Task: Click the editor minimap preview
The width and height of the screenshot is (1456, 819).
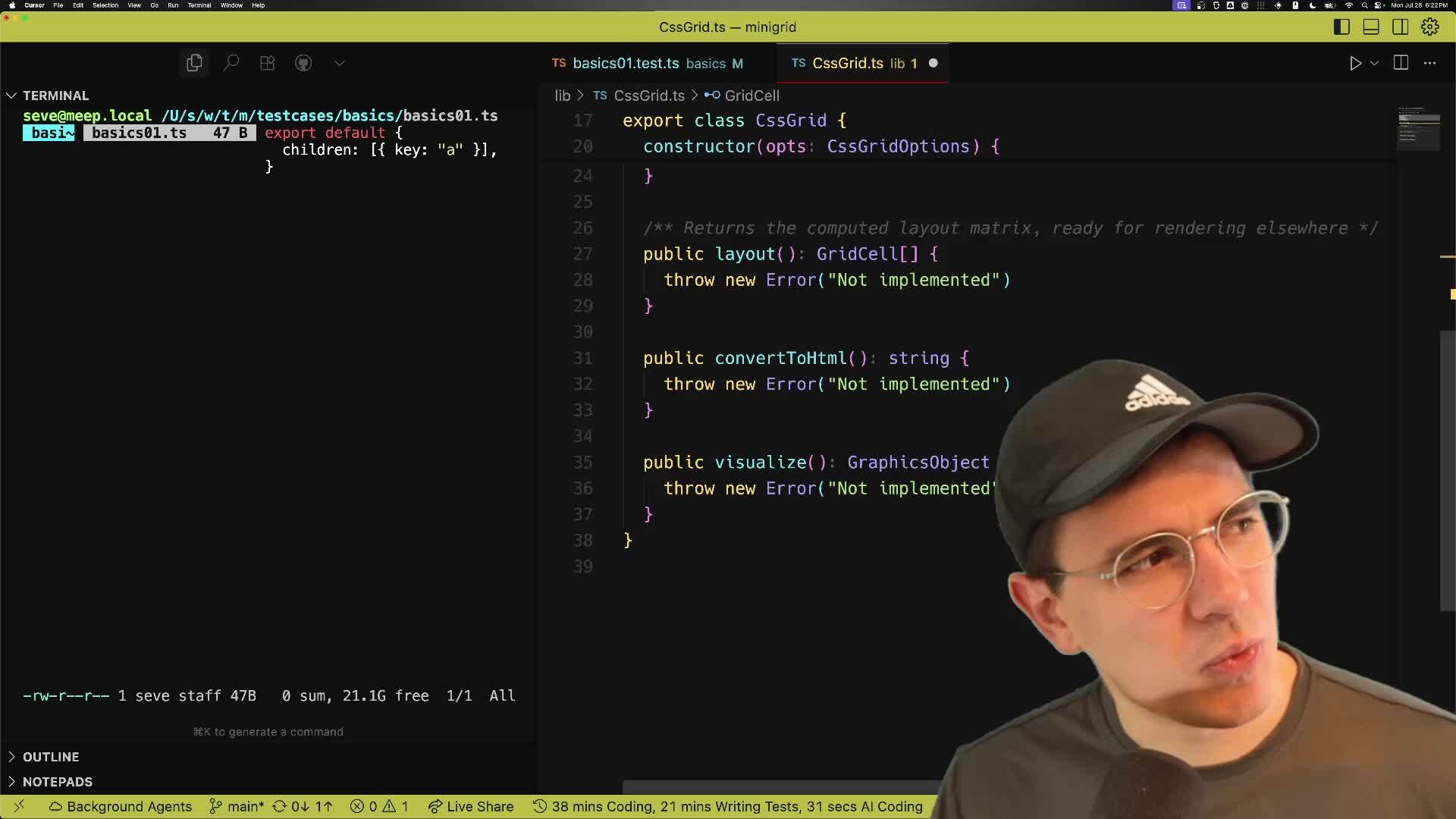Action: coord(1419,129)
